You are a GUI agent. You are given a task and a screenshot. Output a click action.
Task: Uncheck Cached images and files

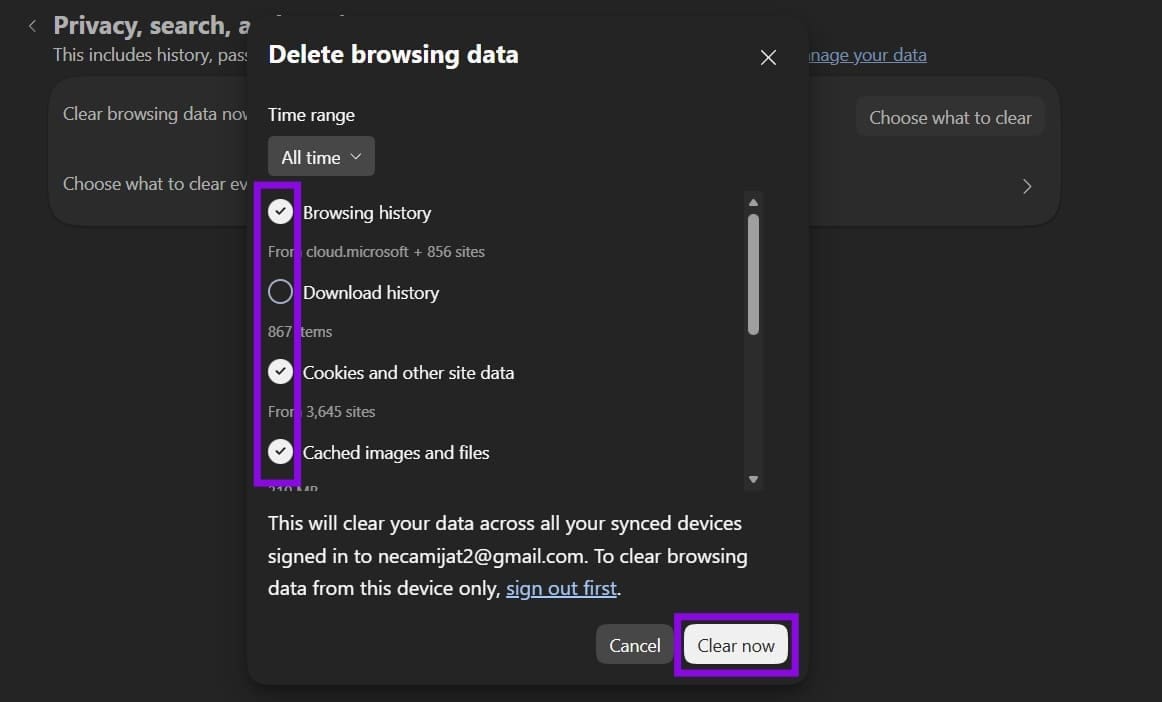tap(280, 451)
